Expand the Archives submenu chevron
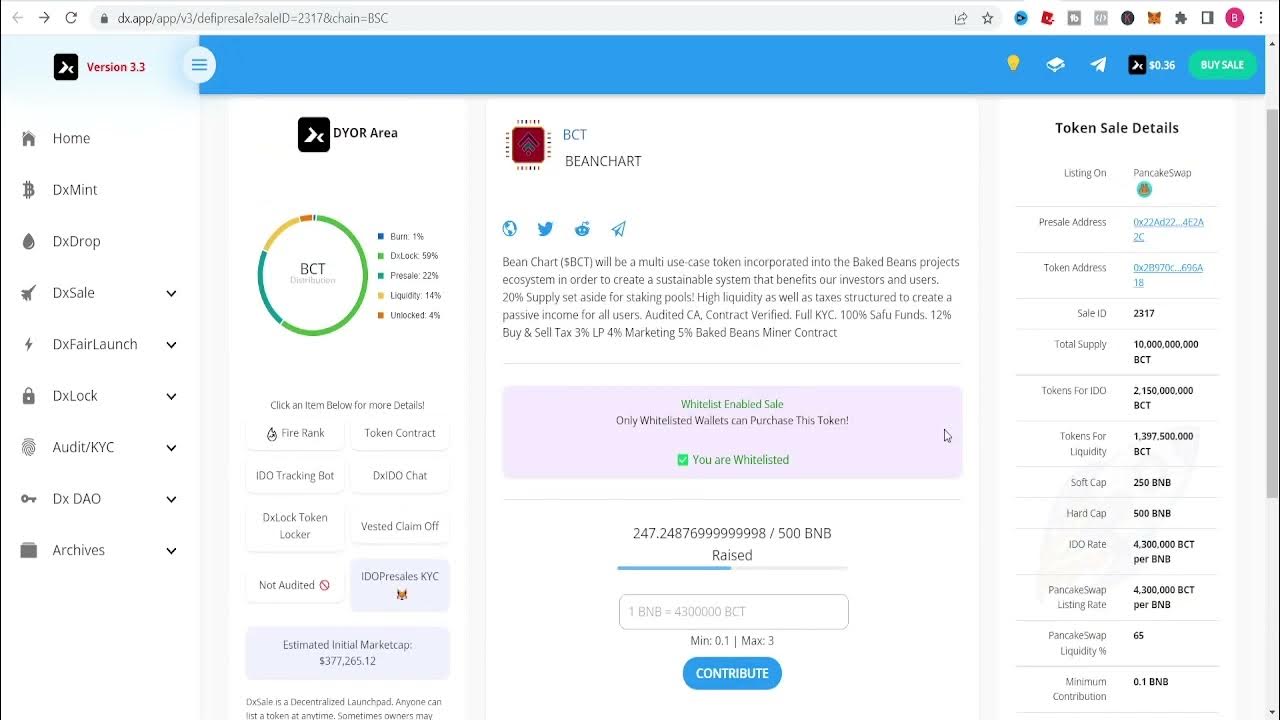Viewport: 1280px width, 720px height. (171, 551)
